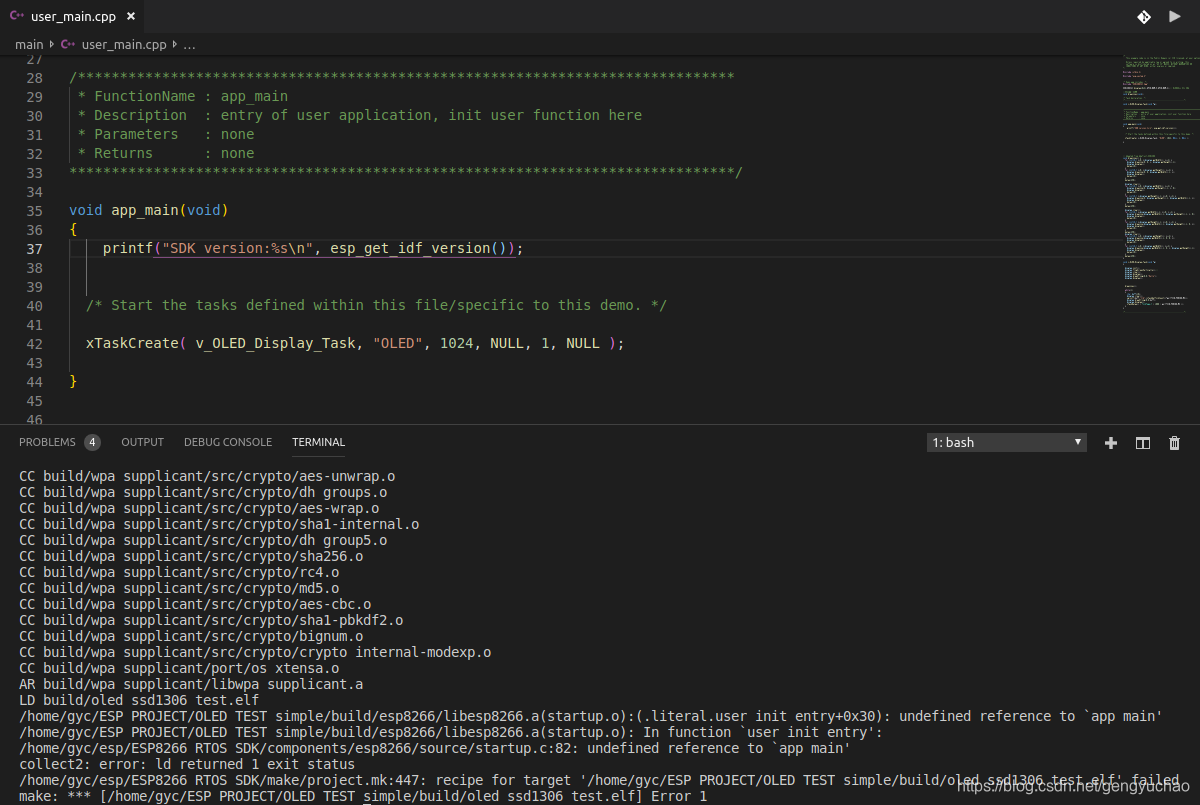Click the FunctionName : app_main comment
1200x805 pixels.
183,96
